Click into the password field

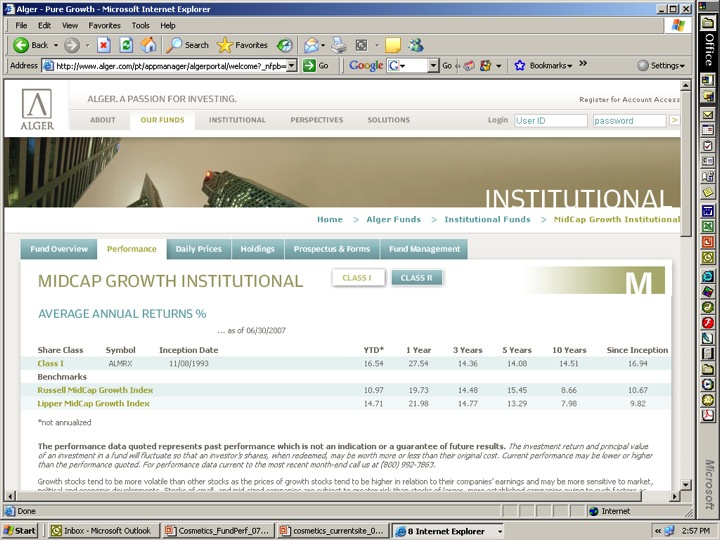pos(629,121)
